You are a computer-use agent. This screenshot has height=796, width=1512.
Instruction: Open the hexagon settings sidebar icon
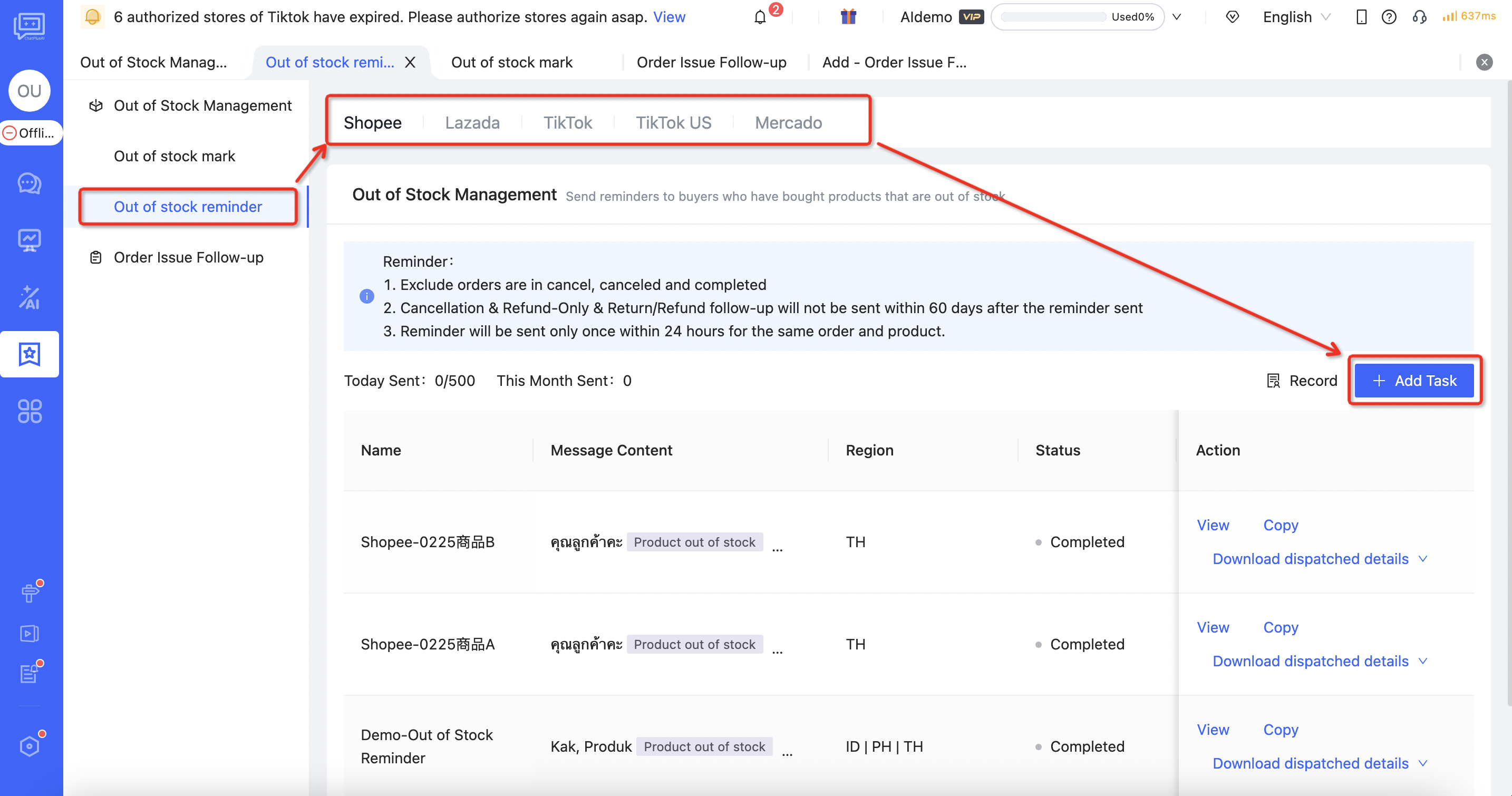click(x=30, y=746)
